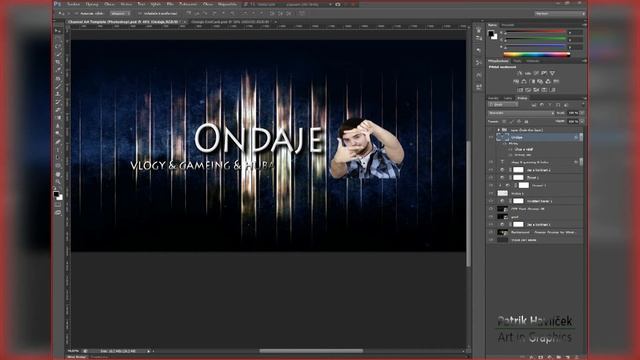This screenshot has height=360, width=640.
Task: Toggle the pixel layer filter in Layers panel
Action: coord(534,105)
